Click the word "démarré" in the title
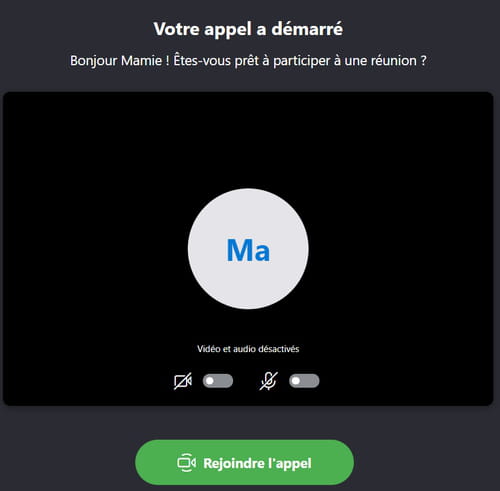This screenshot has height=491, width=500. [307, 29]
